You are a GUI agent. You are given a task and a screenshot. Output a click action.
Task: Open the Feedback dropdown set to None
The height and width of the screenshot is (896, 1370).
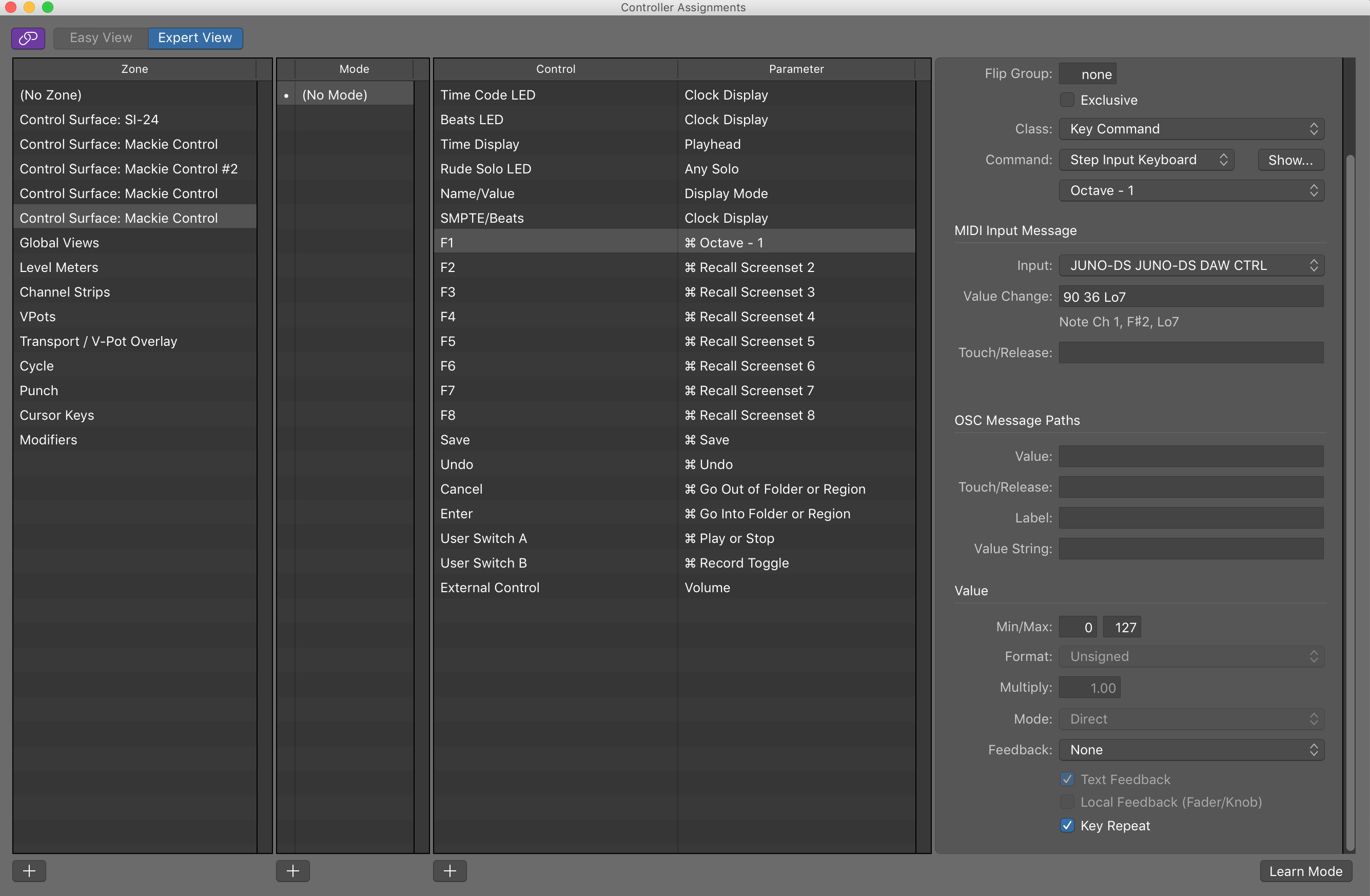1191,750
